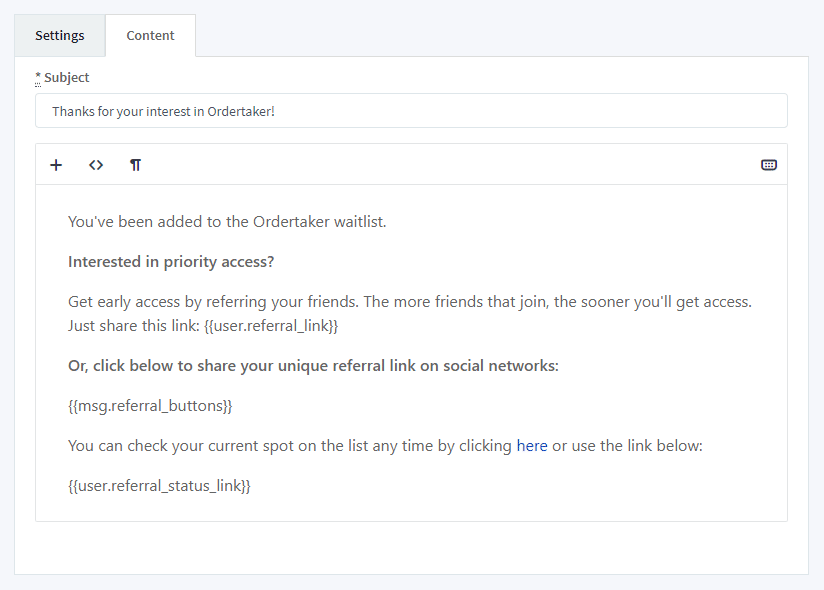Open keyboard shortcuts icon in editor toolbar
Viewport: 824px width, 590px height.
(768, 165)
